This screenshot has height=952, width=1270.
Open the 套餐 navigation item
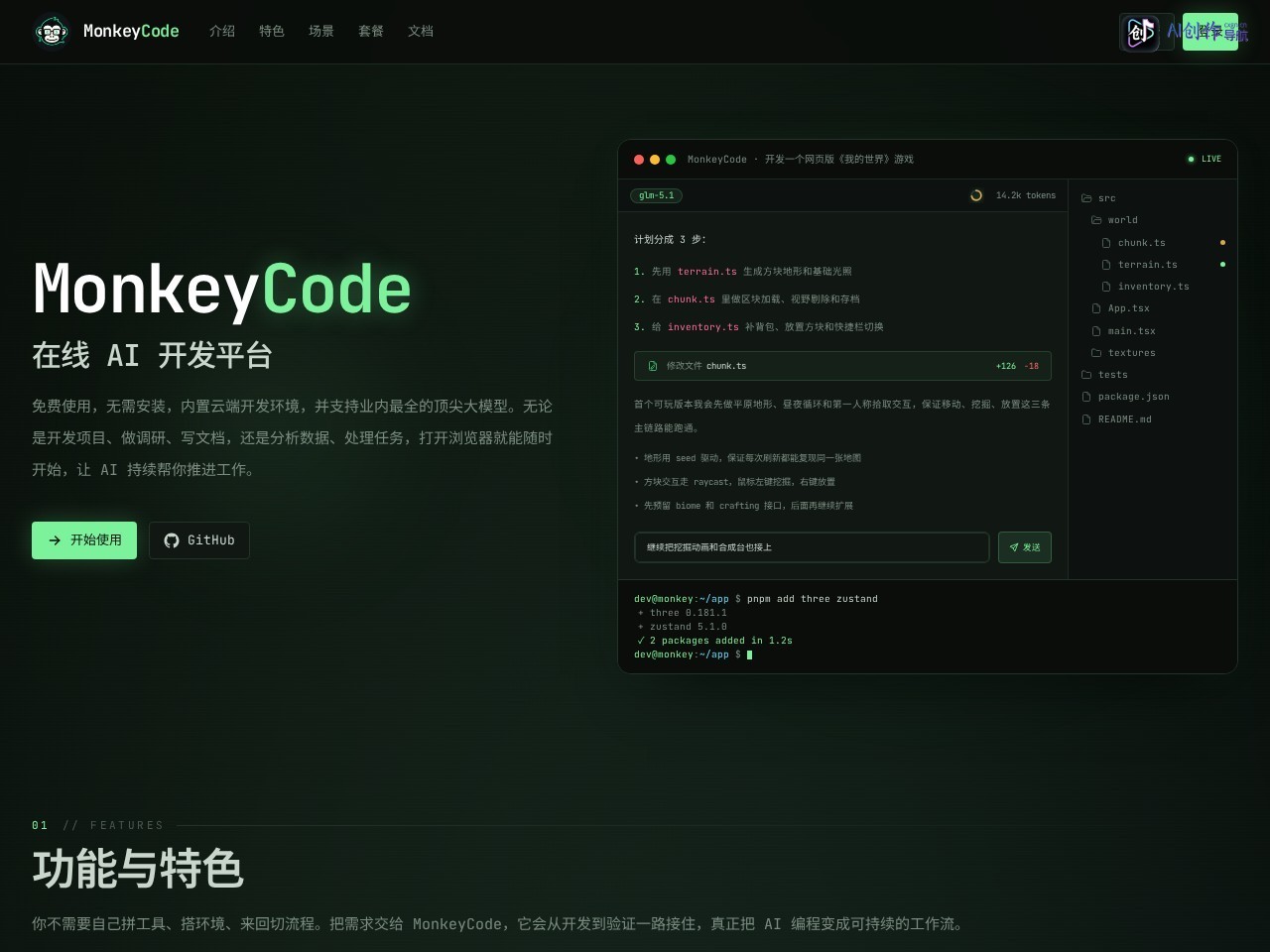(371, 32)
